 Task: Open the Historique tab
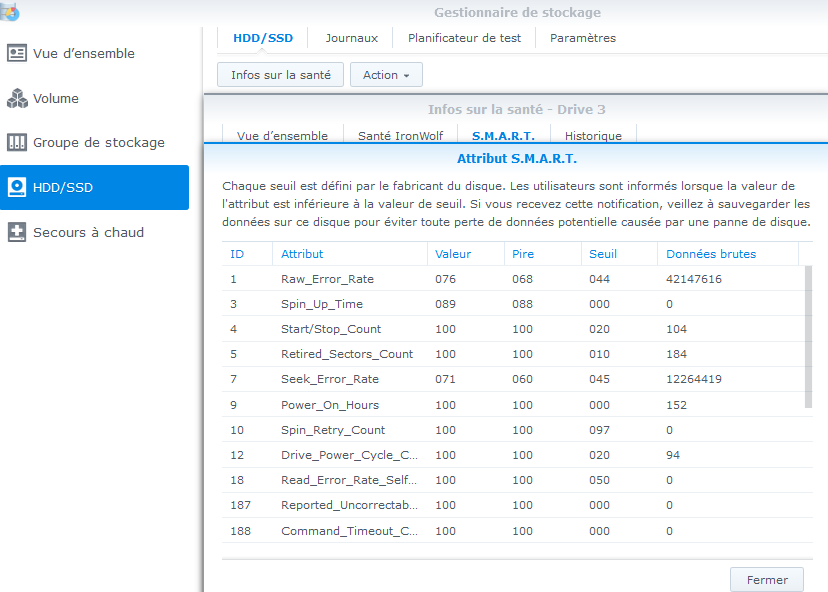[593, 135]
